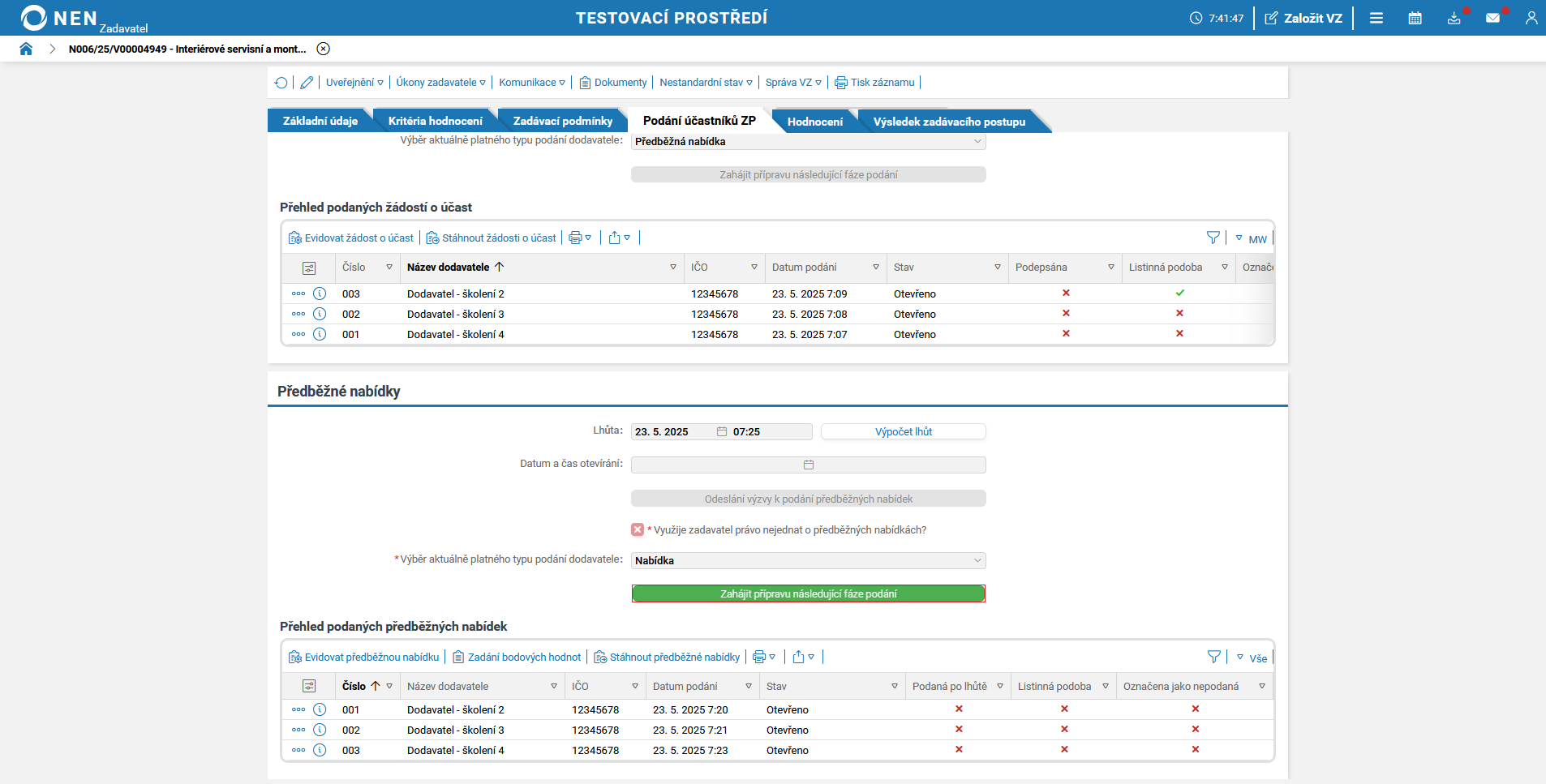Open the calendar icon in header
Screen dimensions: 1546x784
[1415, 18]
